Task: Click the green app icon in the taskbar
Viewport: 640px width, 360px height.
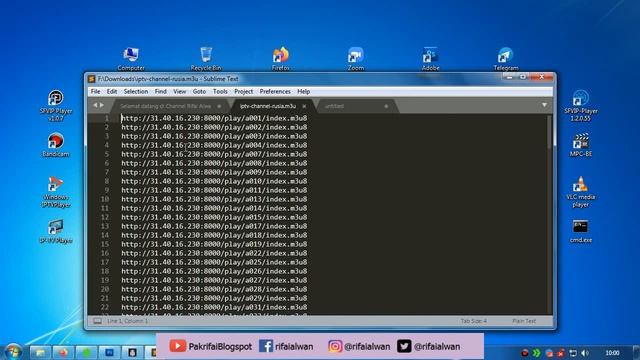Action: (x=86, y=352)
